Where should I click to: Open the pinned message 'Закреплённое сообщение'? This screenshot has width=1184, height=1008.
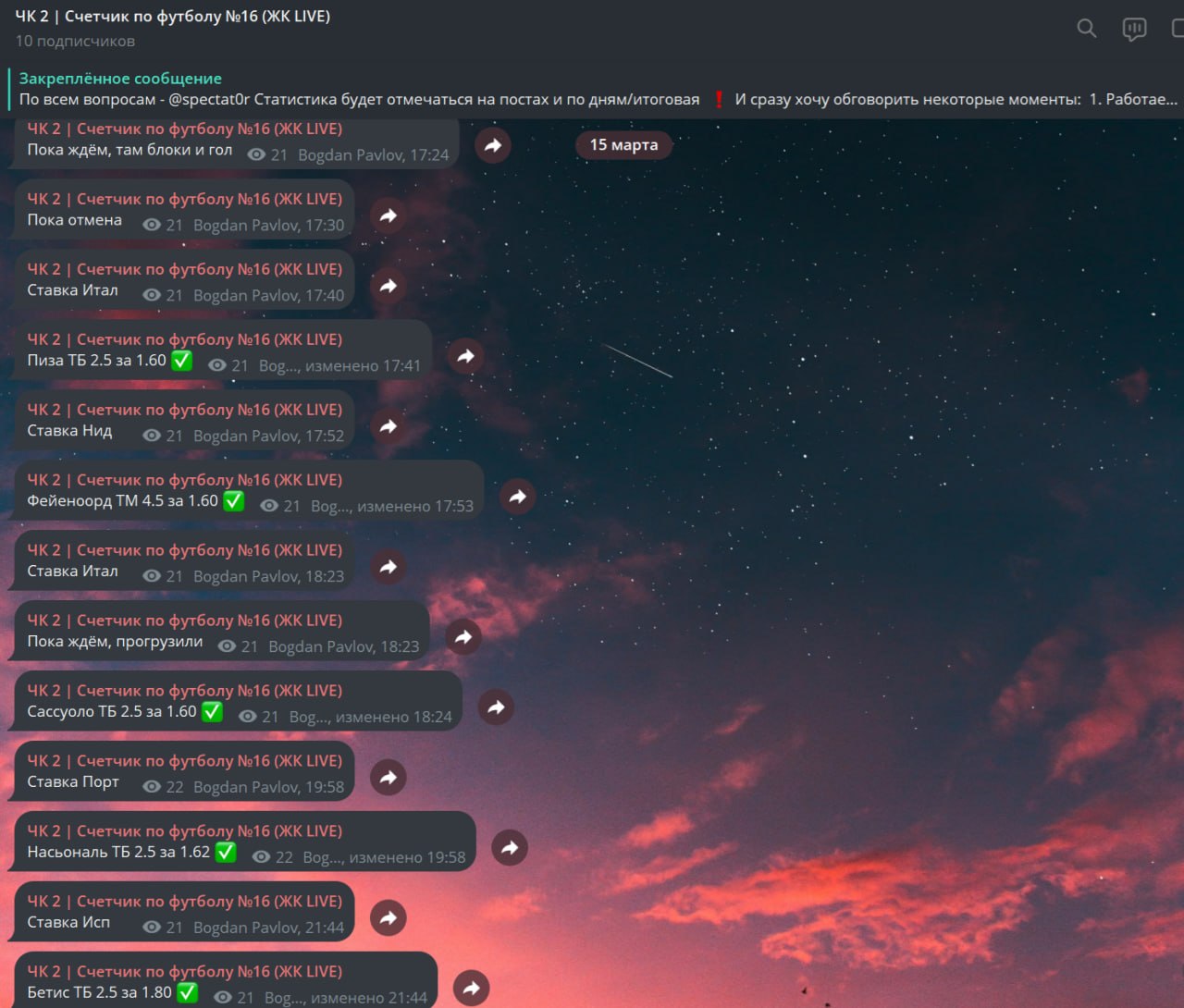click(592, 90)
